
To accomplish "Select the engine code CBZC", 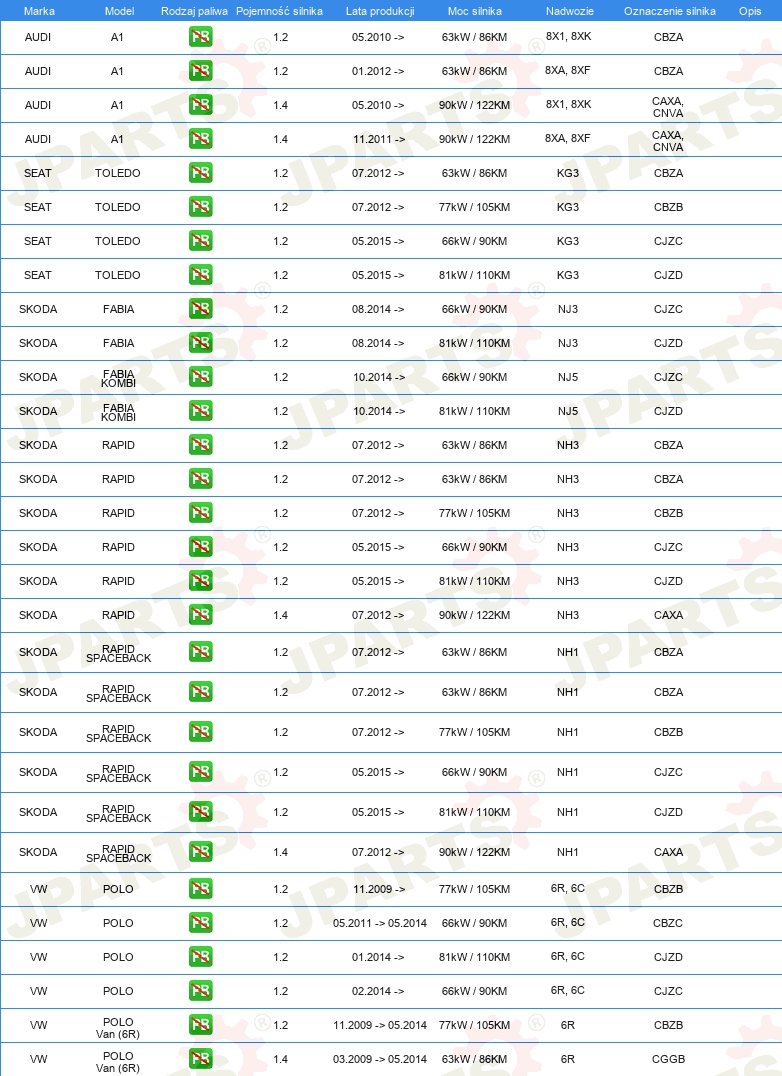I will [668, 923].
